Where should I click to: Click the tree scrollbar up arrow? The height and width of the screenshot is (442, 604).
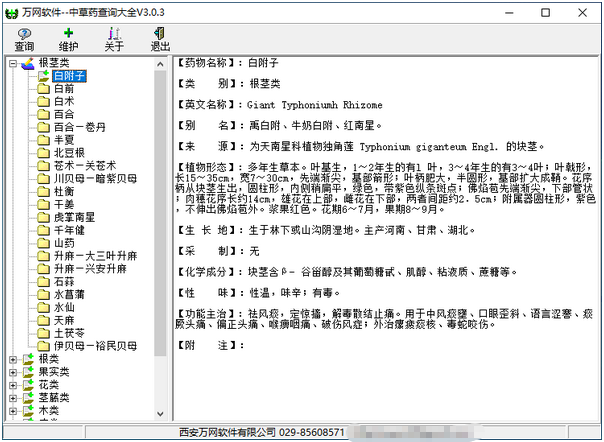click(x=160, y=63)
